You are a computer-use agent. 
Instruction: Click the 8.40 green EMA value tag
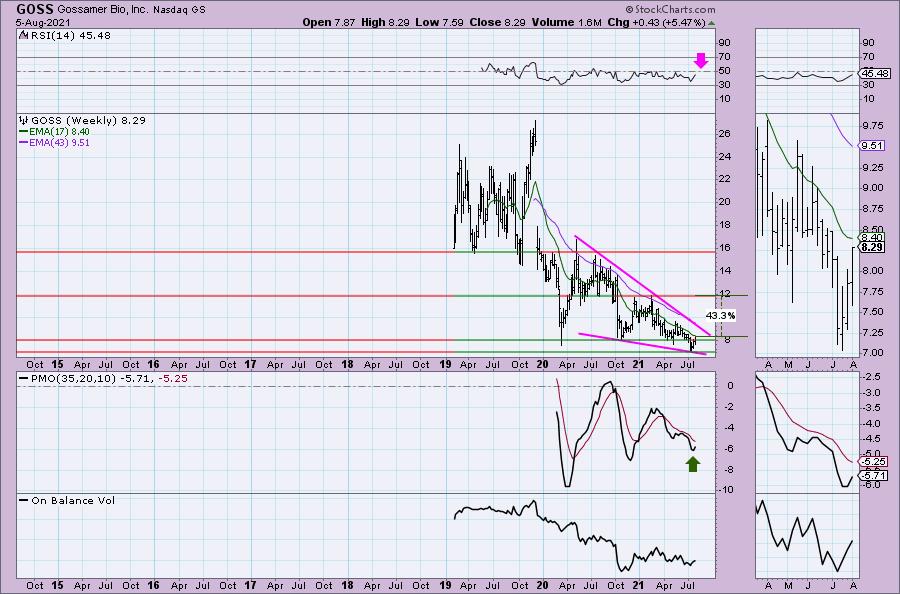(x=872, y=237)
